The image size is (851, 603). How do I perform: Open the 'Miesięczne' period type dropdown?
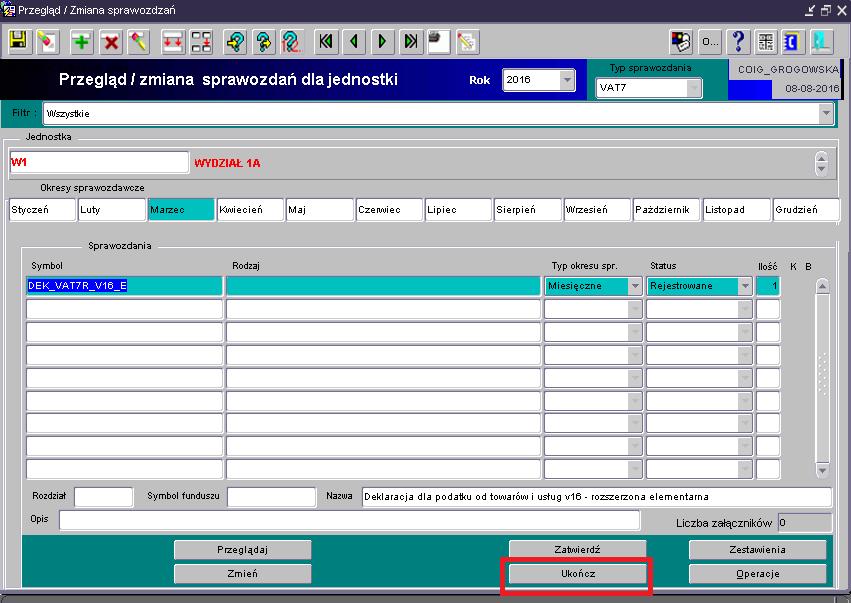coord(634,286)
